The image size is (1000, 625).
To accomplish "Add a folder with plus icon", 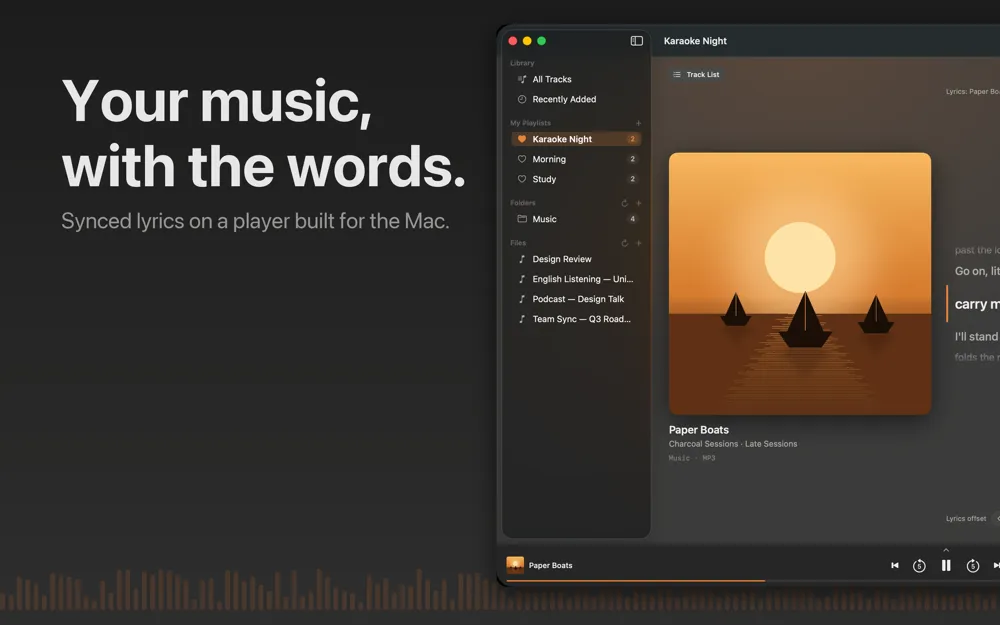I will pos(638,203).
